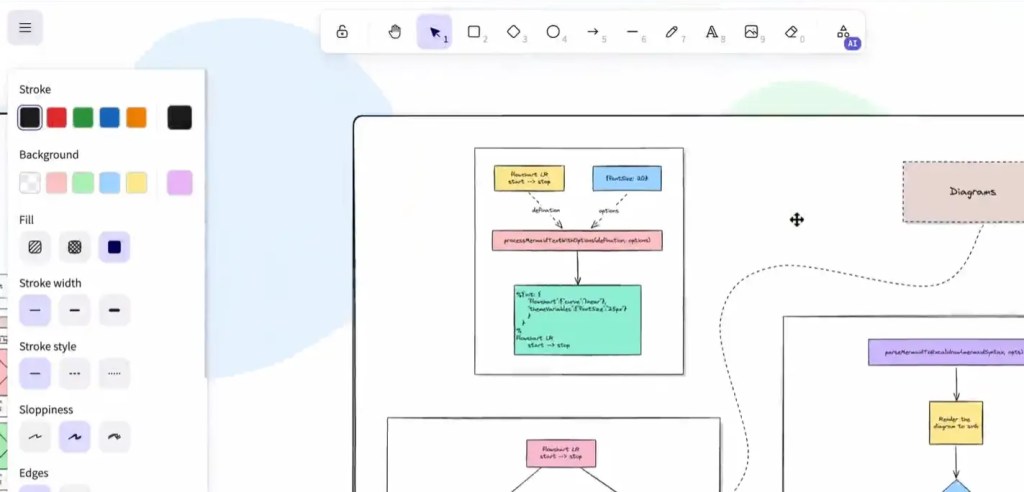
Task: Select the Draw pencil tool
Action: pos(672,32)
